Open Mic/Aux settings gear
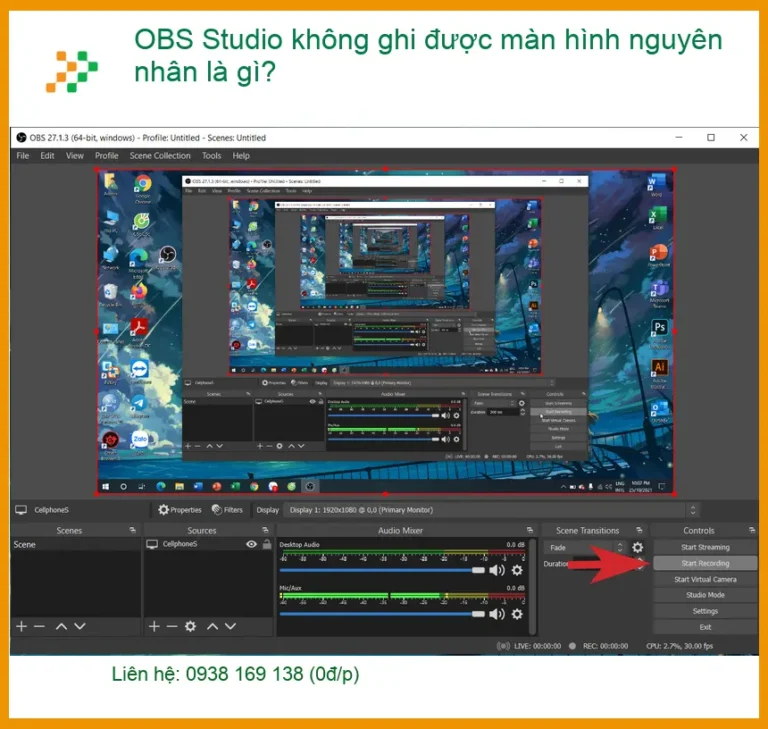 point(517,614)
